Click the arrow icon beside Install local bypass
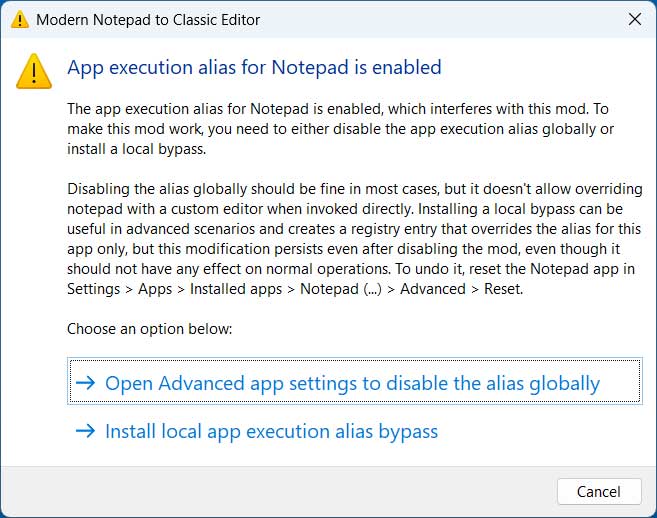 [x=85, y=432]
